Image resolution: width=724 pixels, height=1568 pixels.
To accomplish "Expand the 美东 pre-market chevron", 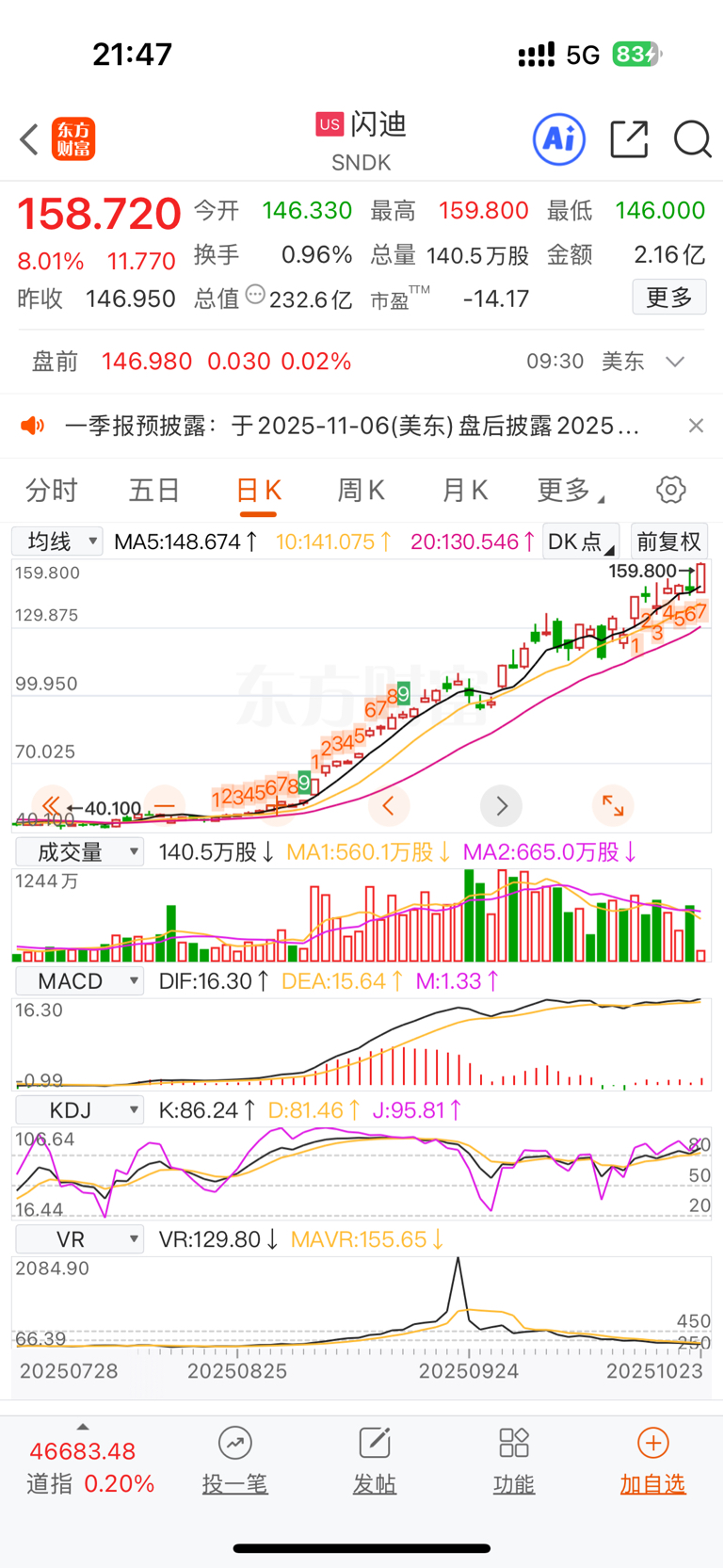I will point(675,362).
